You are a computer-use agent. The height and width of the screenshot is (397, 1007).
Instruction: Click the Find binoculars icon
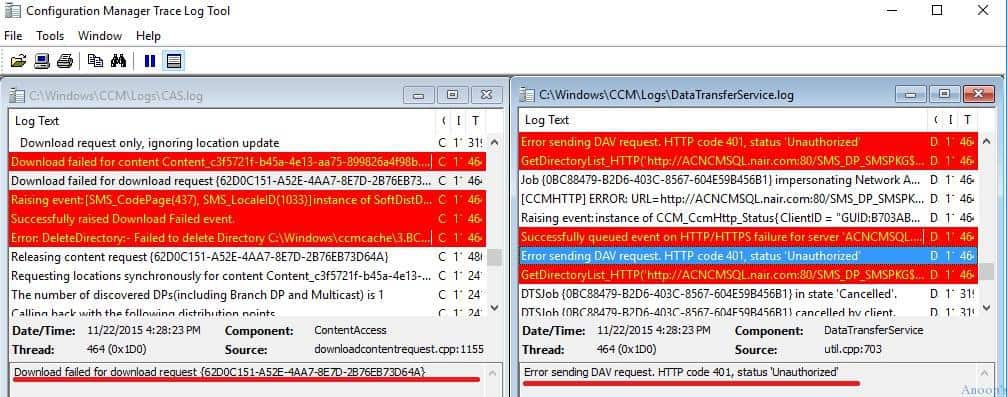[118, 61]
